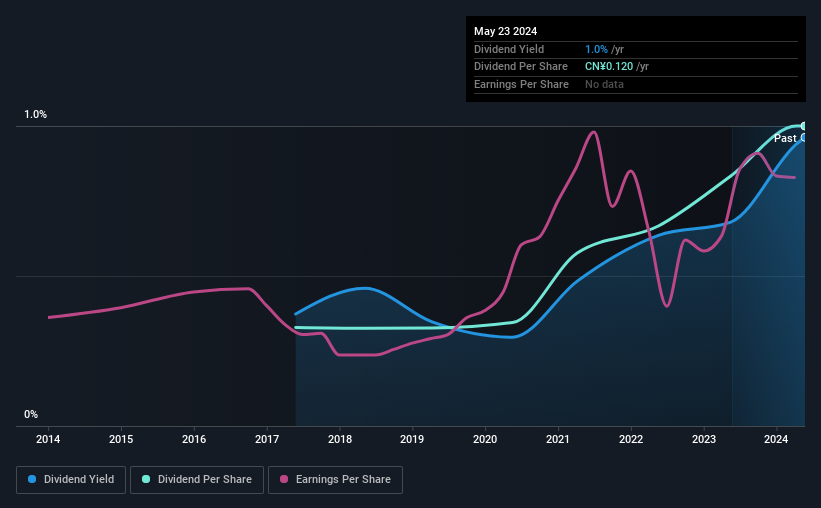Click the 1.0% y-axis label
Screen dimensions: 821x508
pyautogui.click(x=36, y=115)
